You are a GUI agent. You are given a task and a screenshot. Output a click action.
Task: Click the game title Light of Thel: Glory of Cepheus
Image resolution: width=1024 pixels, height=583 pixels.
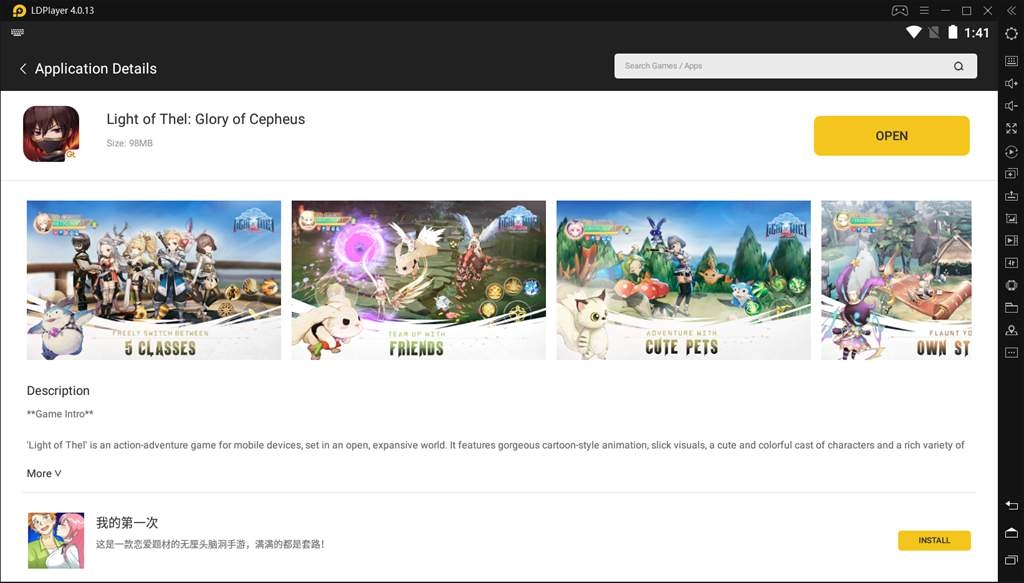(206, 119)
